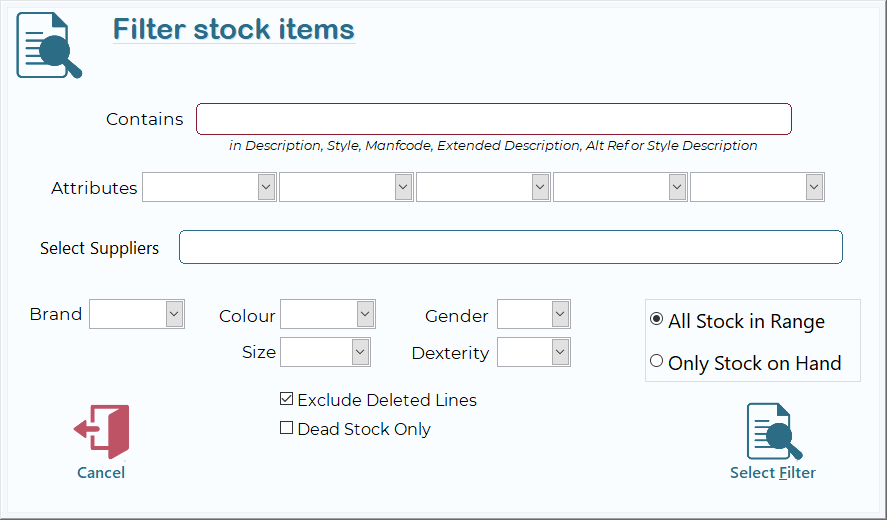
Task: Click the Select Suppliers input box
Action: [510, 247]
